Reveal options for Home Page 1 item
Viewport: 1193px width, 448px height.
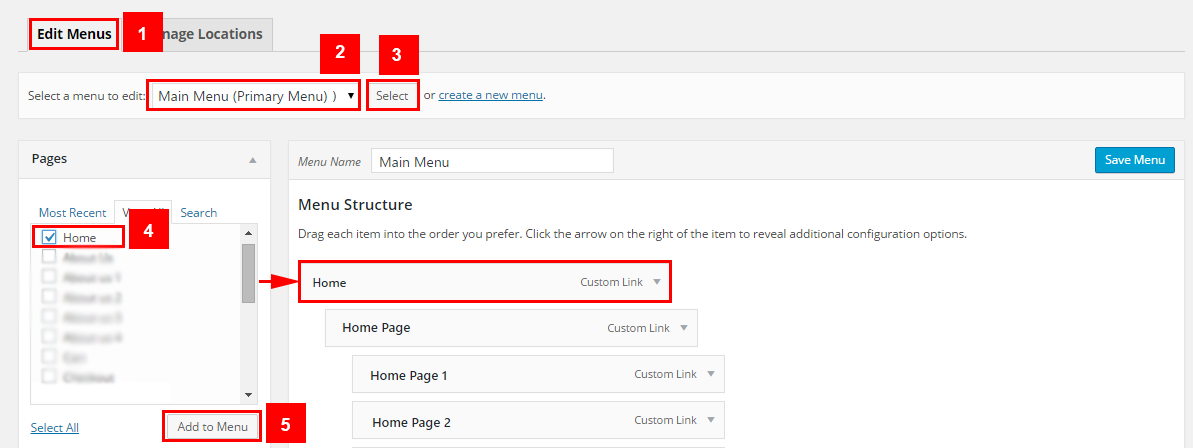click(711, 374)
